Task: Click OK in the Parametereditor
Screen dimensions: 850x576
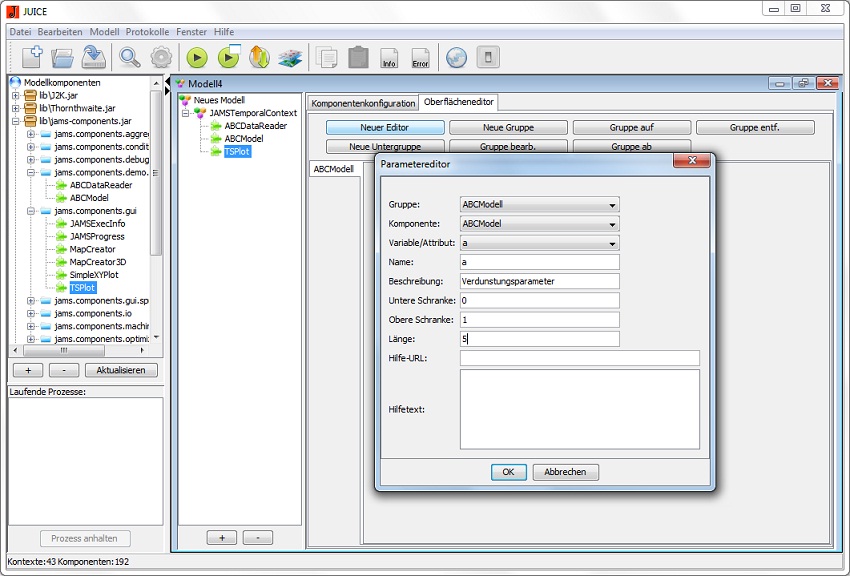Action: pyautogui.click(x=508, y=472)
